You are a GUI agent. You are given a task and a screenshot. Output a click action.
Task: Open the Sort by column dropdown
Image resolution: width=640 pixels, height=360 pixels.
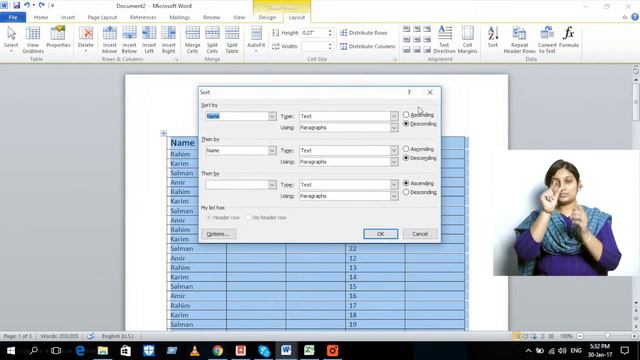272,116
